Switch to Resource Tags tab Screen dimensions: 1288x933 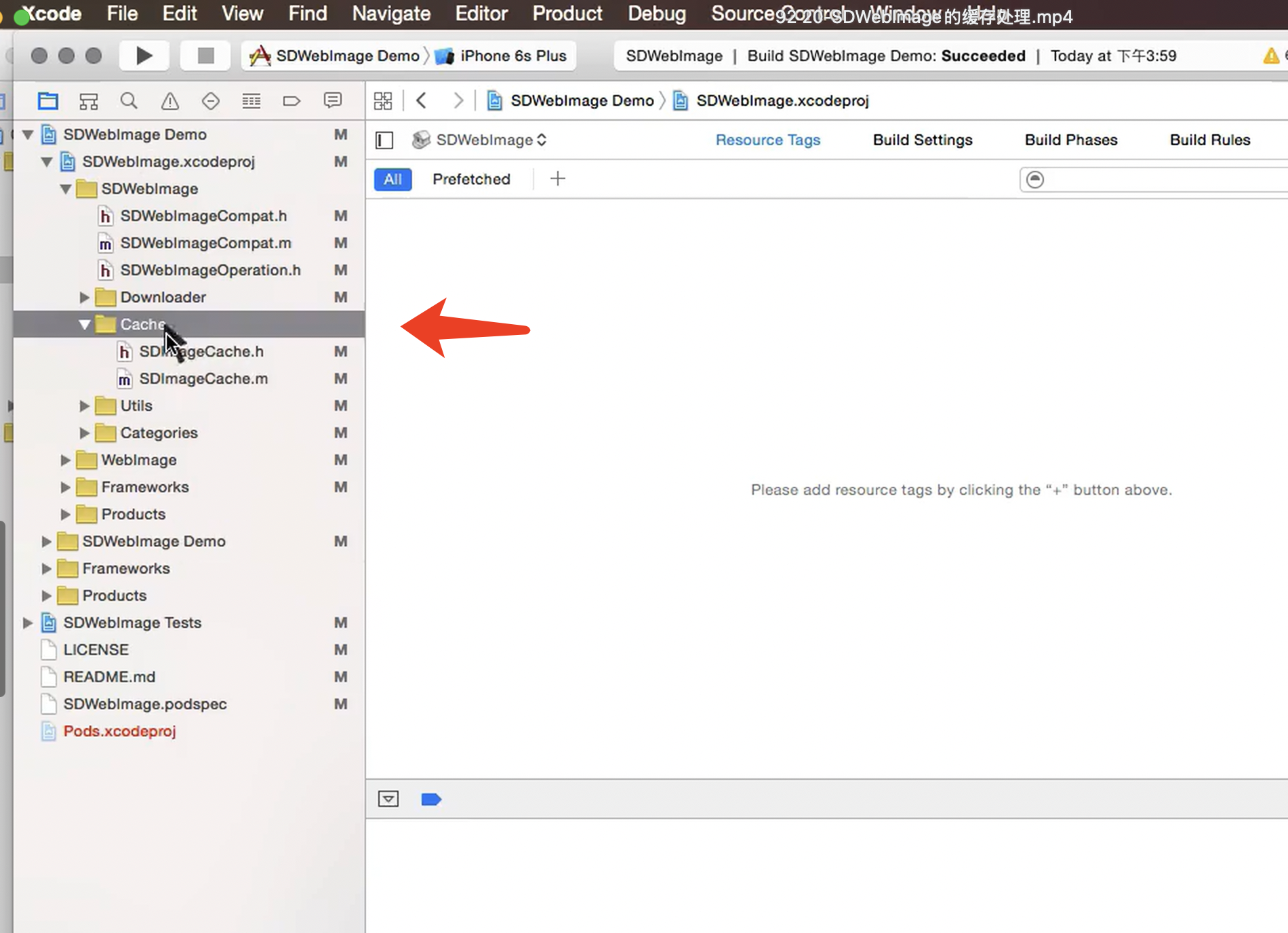(x=768, y=140)
